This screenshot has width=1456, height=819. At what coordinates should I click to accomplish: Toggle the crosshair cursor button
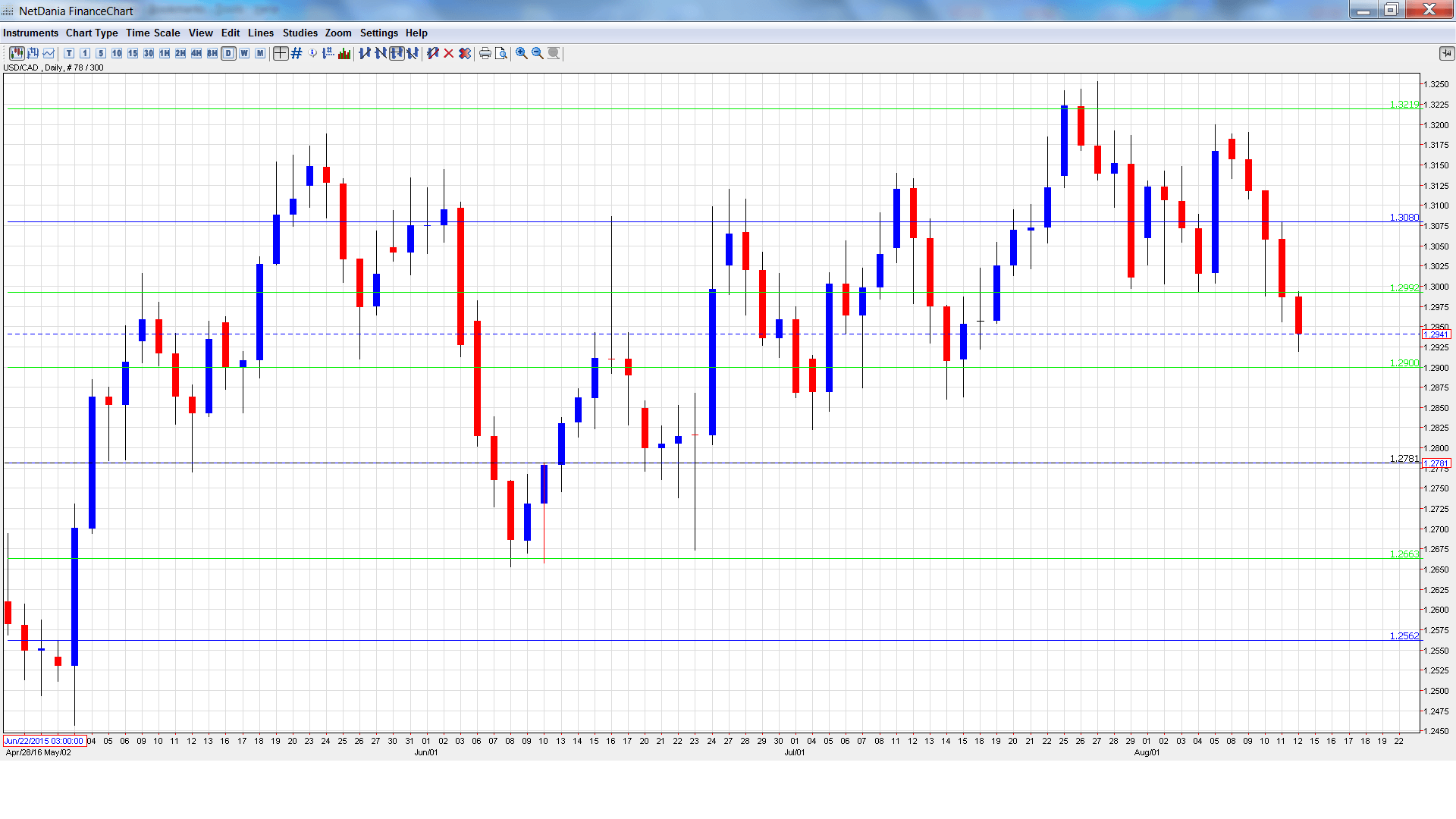click(281, 53)
